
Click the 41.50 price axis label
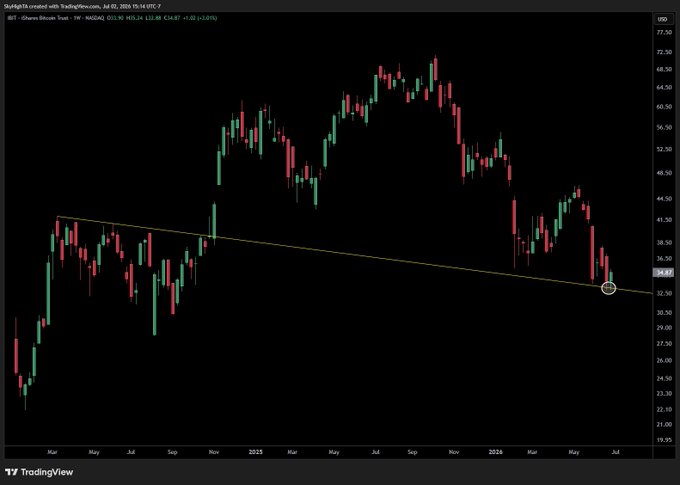(x=664, y=220)
